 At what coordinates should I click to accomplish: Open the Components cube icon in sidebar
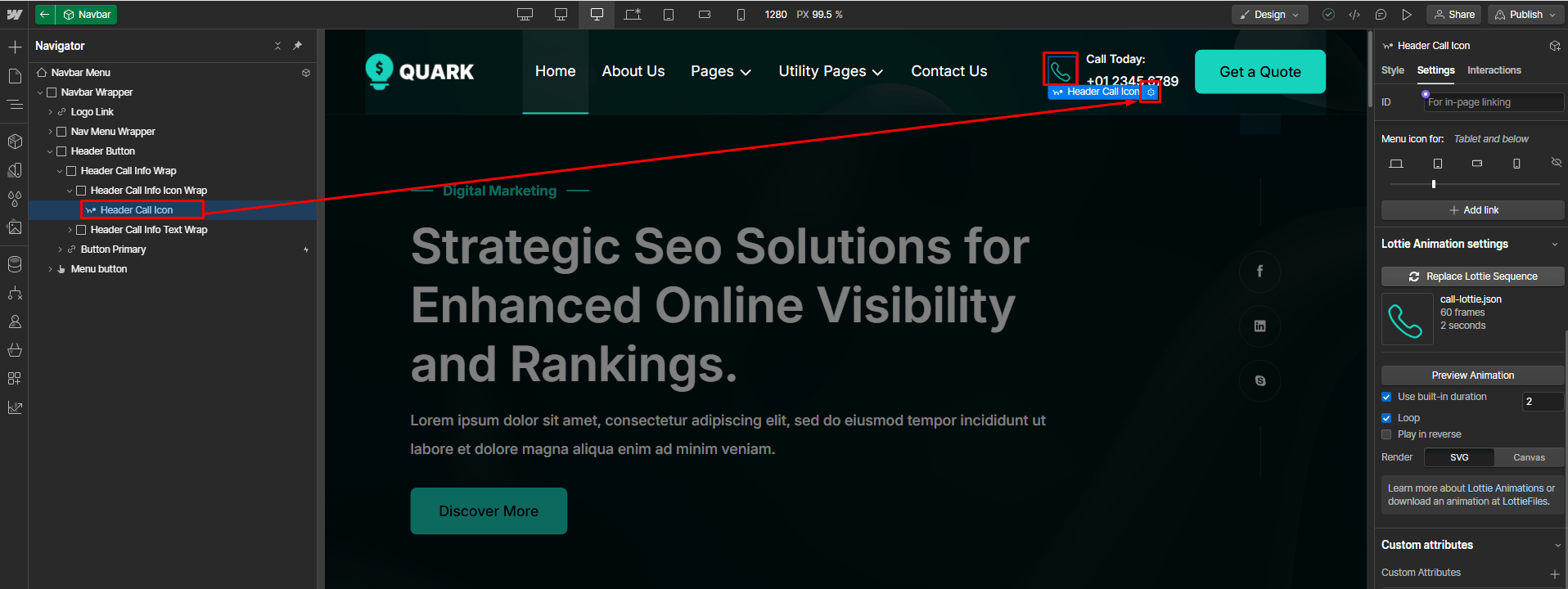[15, 142]
